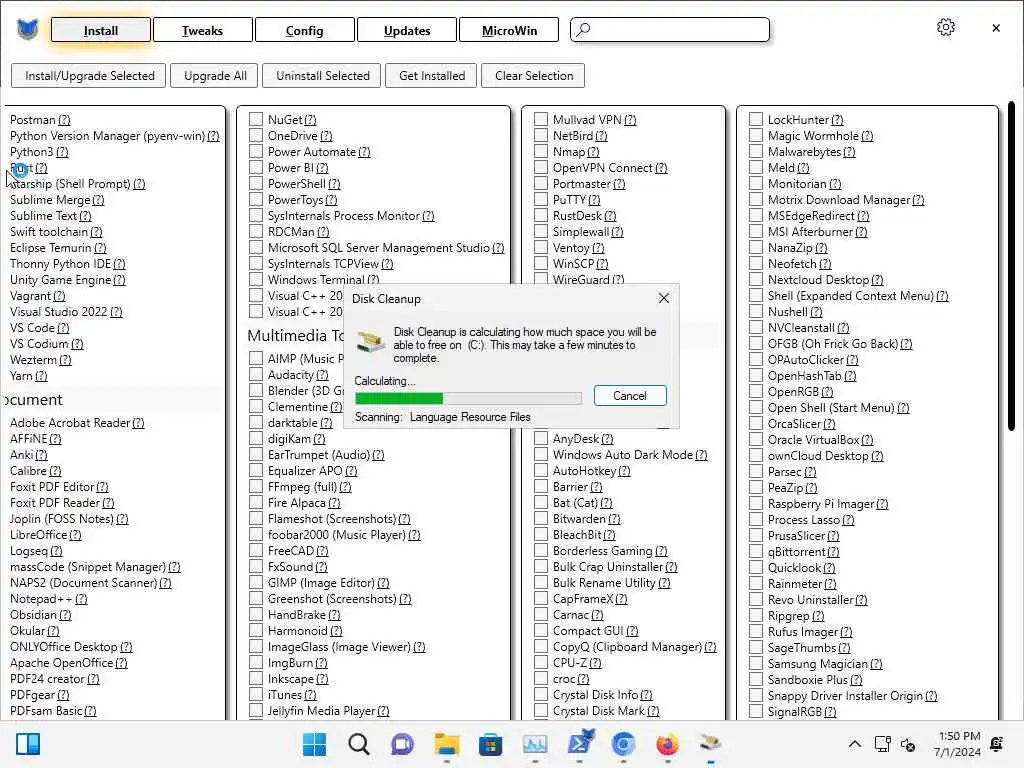The height and width of the screenshot is (768, 1024).
Task: Open the notification bell in the tray
Action: pyautogui.click(x=997, y=744)
